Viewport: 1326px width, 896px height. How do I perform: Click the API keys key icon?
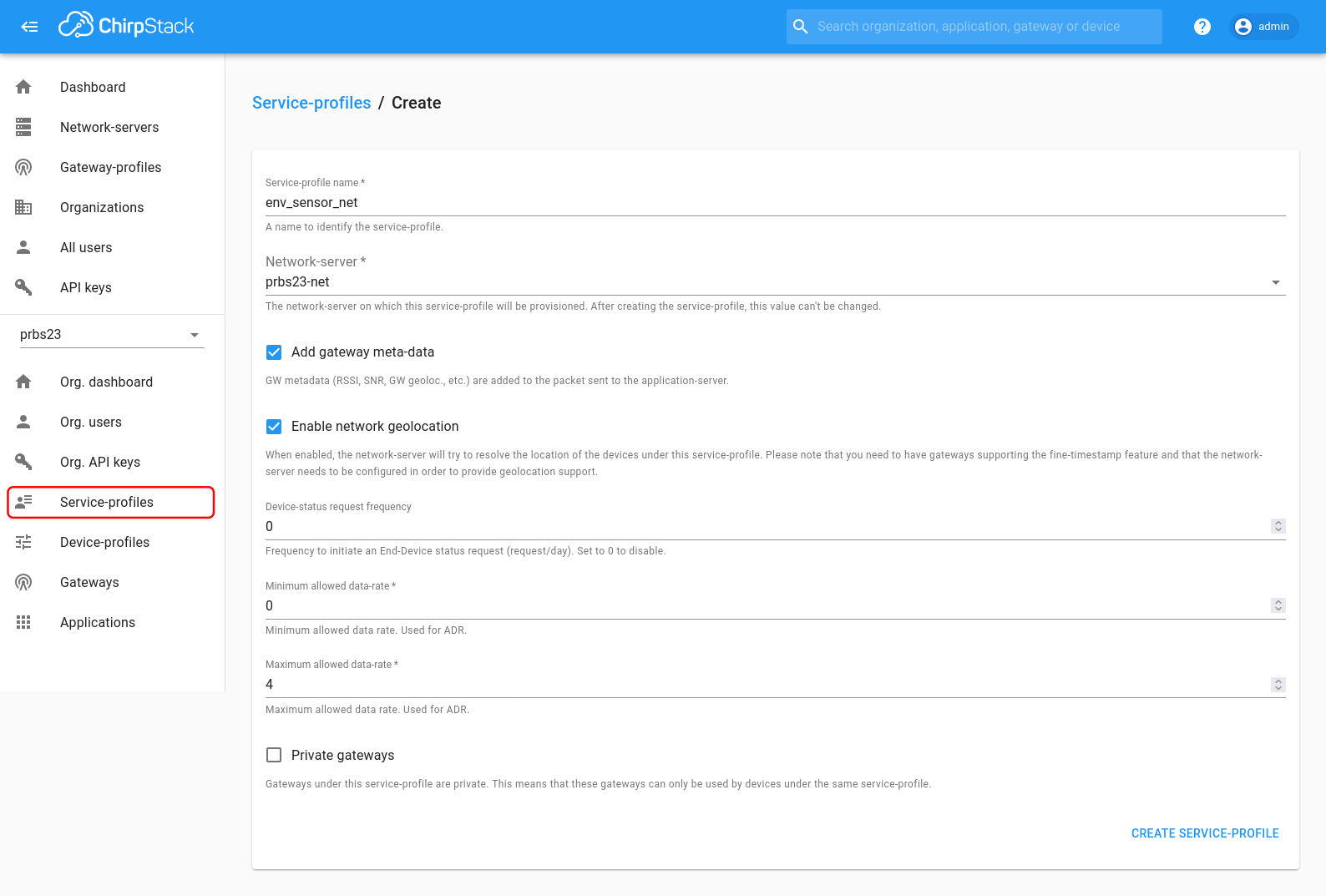(x=23, y=287)
